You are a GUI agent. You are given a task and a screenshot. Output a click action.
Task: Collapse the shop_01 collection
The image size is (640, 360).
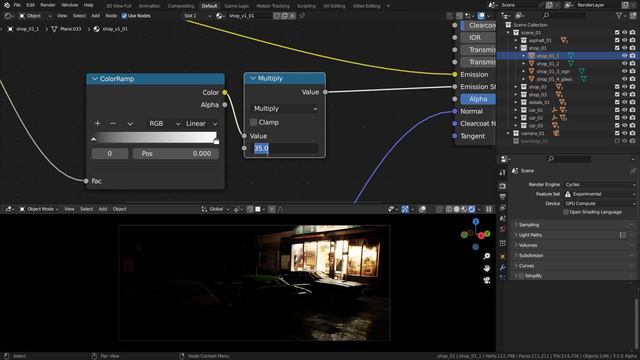click(x=516, y=48)
